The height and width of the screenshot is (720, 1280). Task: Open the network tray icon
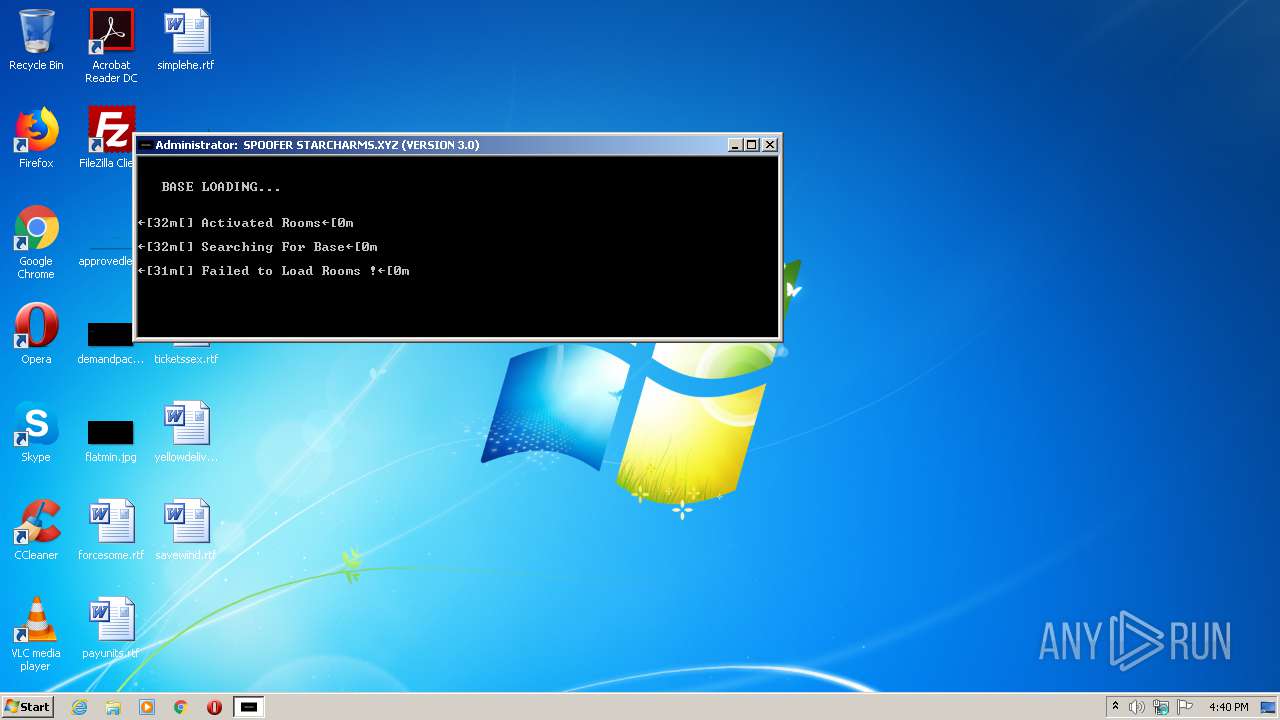(x=1161, y=707)
